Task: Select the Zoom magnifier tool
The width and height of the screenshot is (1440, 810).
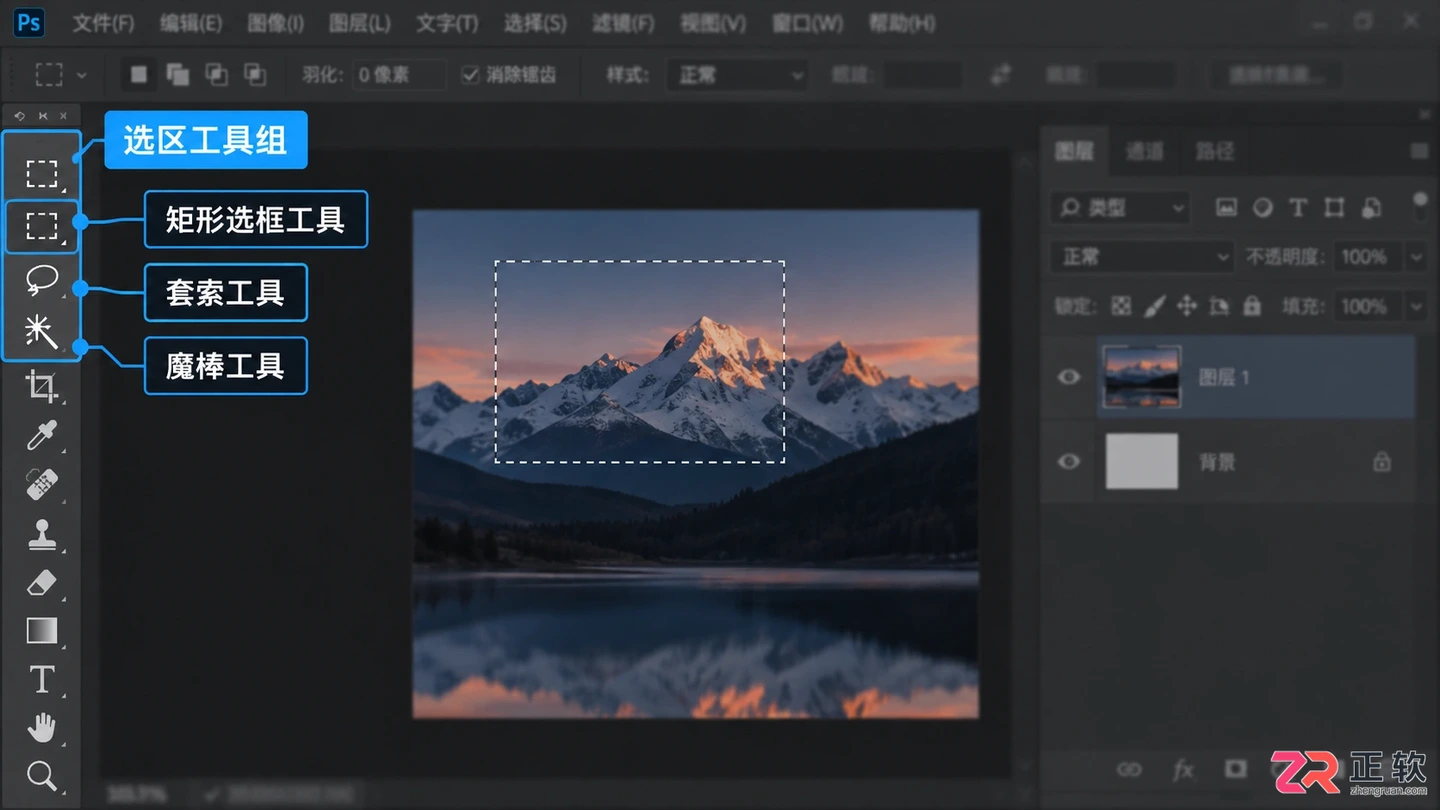Action: 41,775
